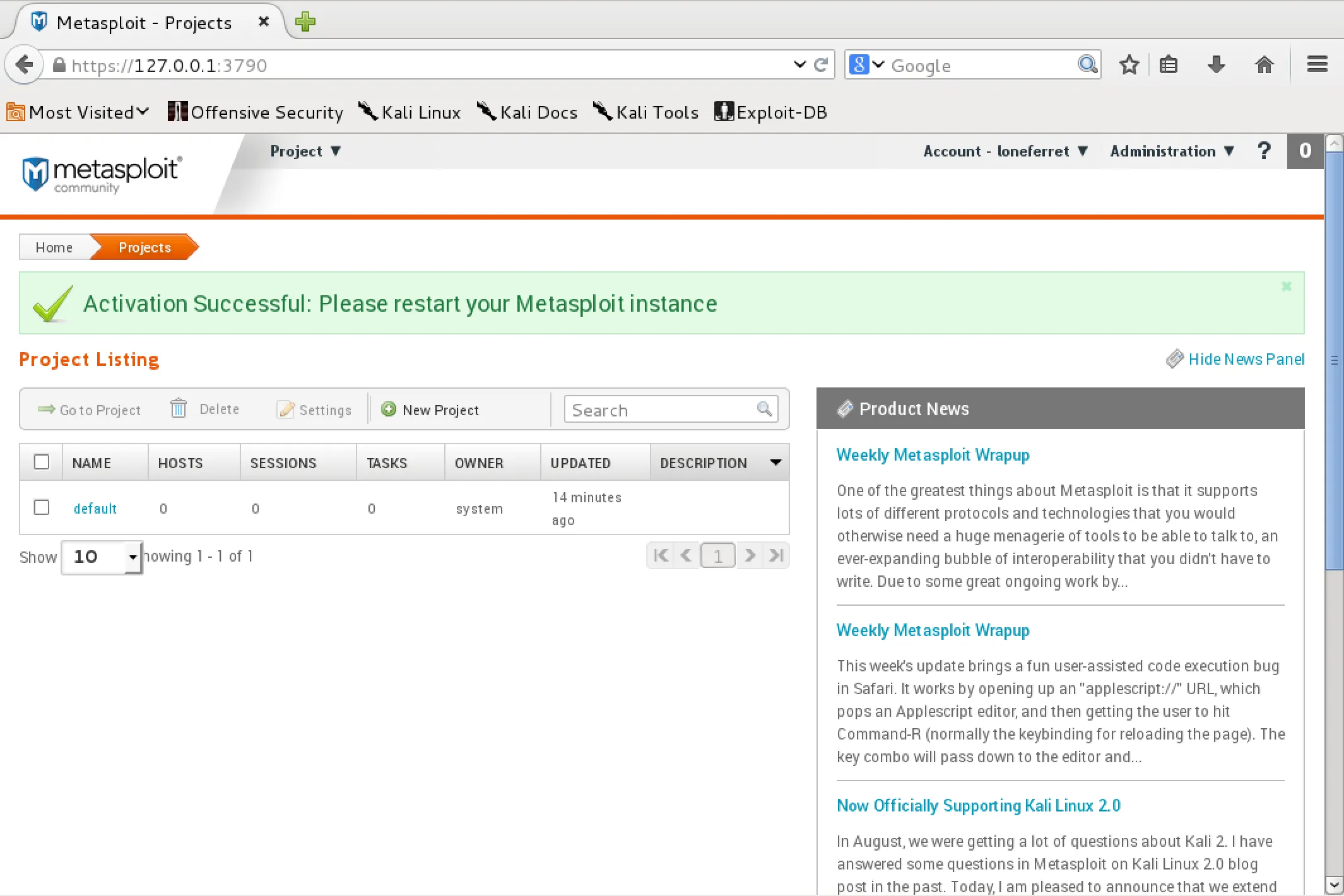Click the bookmark star icon
1344x896 pixels.
click(x=1129, y=65)
